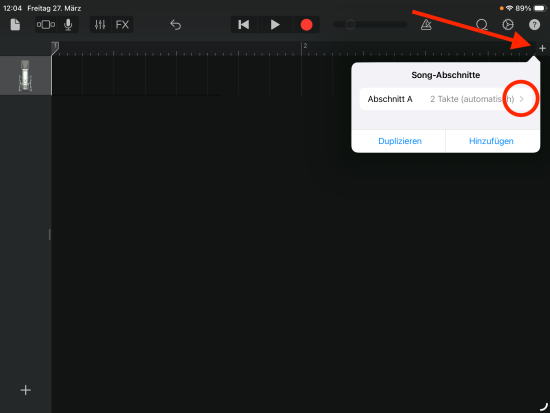Toggle the metronome on or off
The height and width of the screenshot is (413, 550).
coord(426,25)
